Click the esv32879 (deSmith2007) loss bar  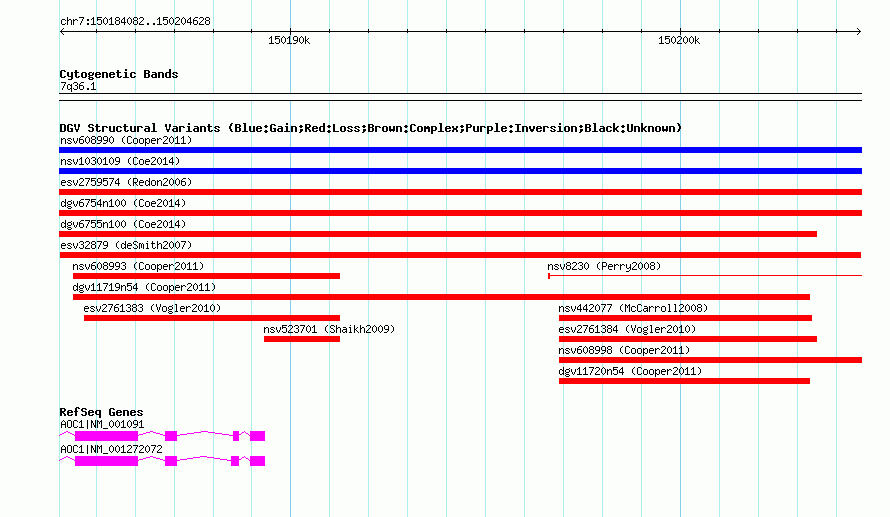coord(460,255)
